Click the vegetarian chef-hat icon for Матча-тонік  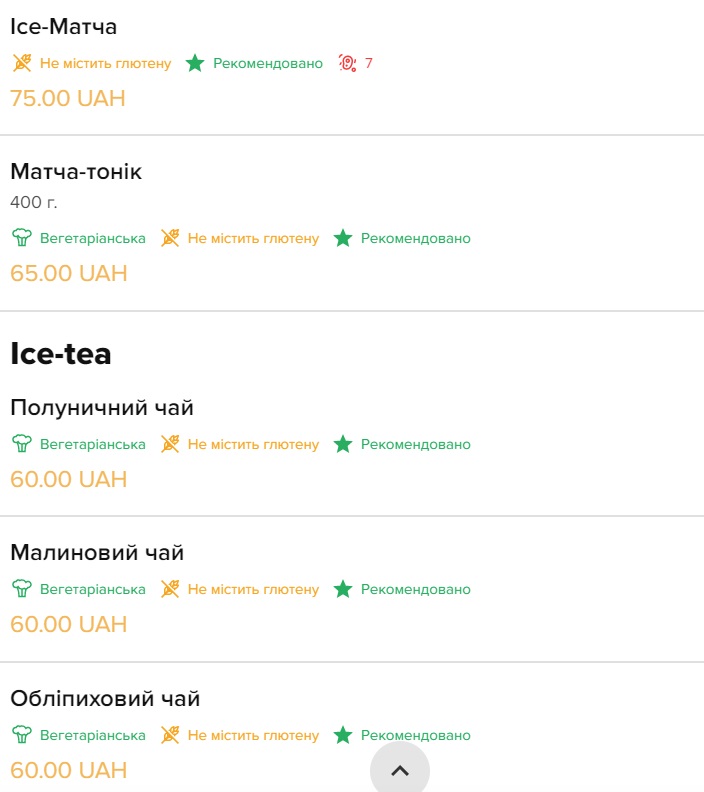tap(22, 238)
